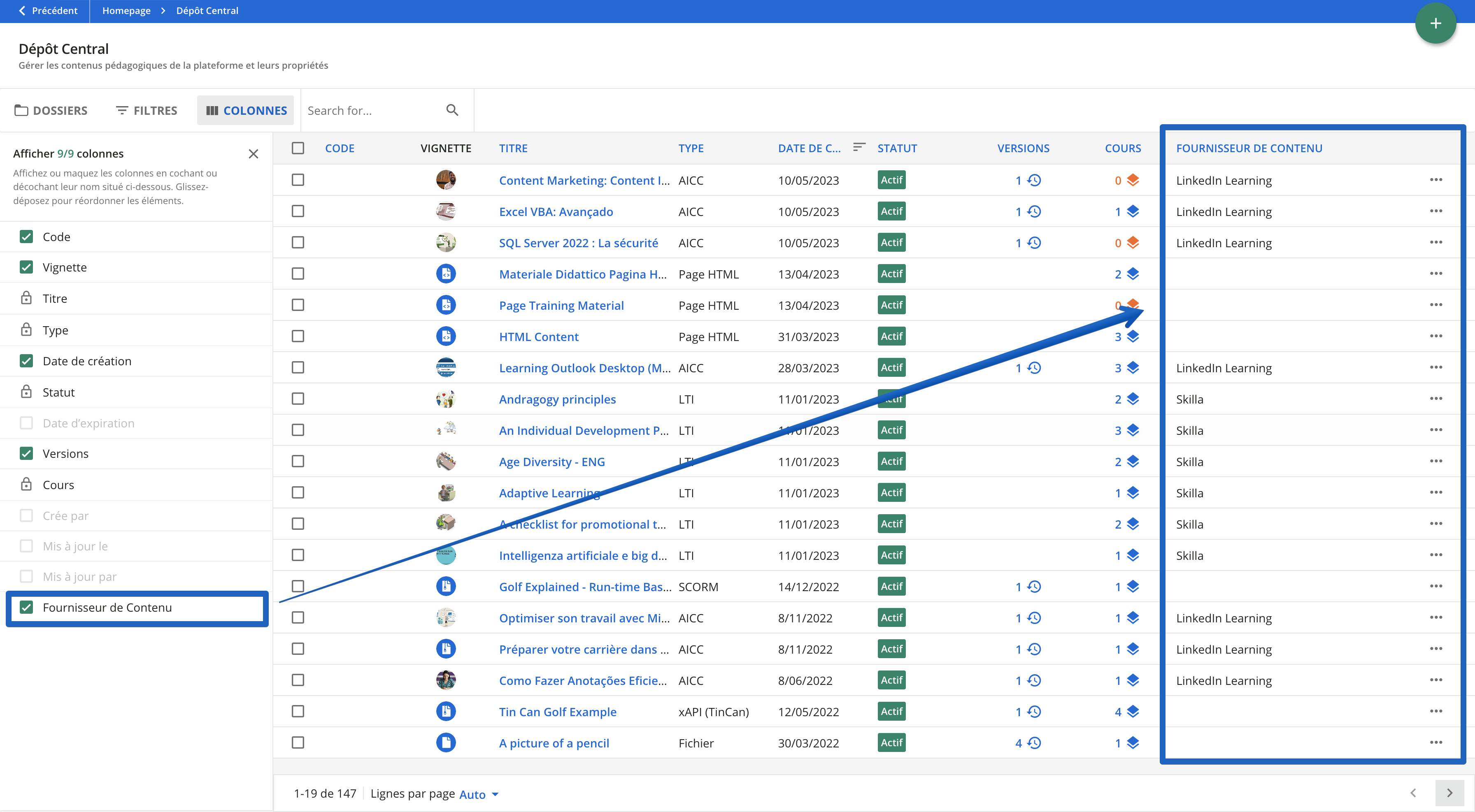Click the green plus add button

[1435, 23]
